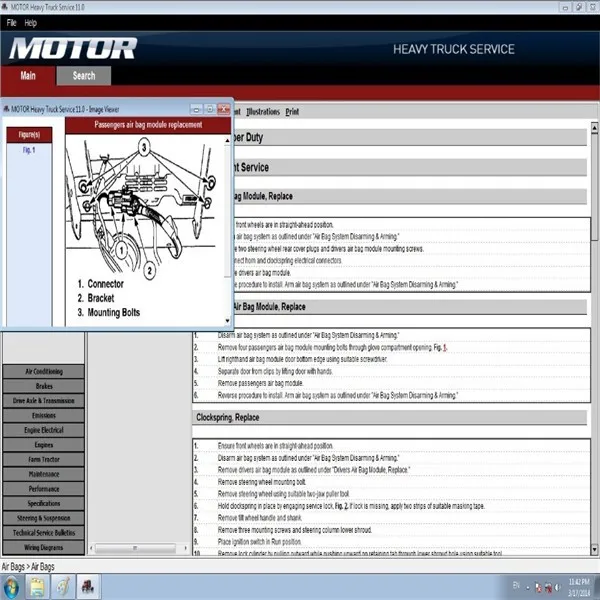Click '1. Connector' legend in Image Viewer
The image size is (600, 600).
pyautogui.click(x=100, y=284)
